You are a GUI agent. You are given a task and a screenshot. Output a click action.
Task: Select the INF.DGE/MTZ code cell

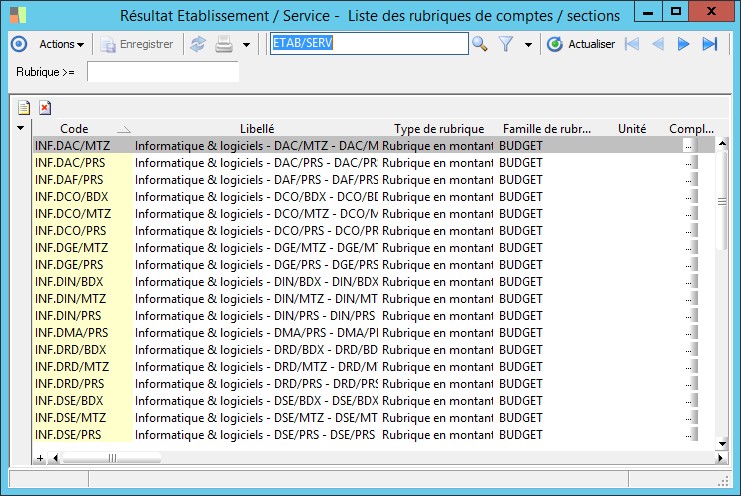(x=83, y=248)
